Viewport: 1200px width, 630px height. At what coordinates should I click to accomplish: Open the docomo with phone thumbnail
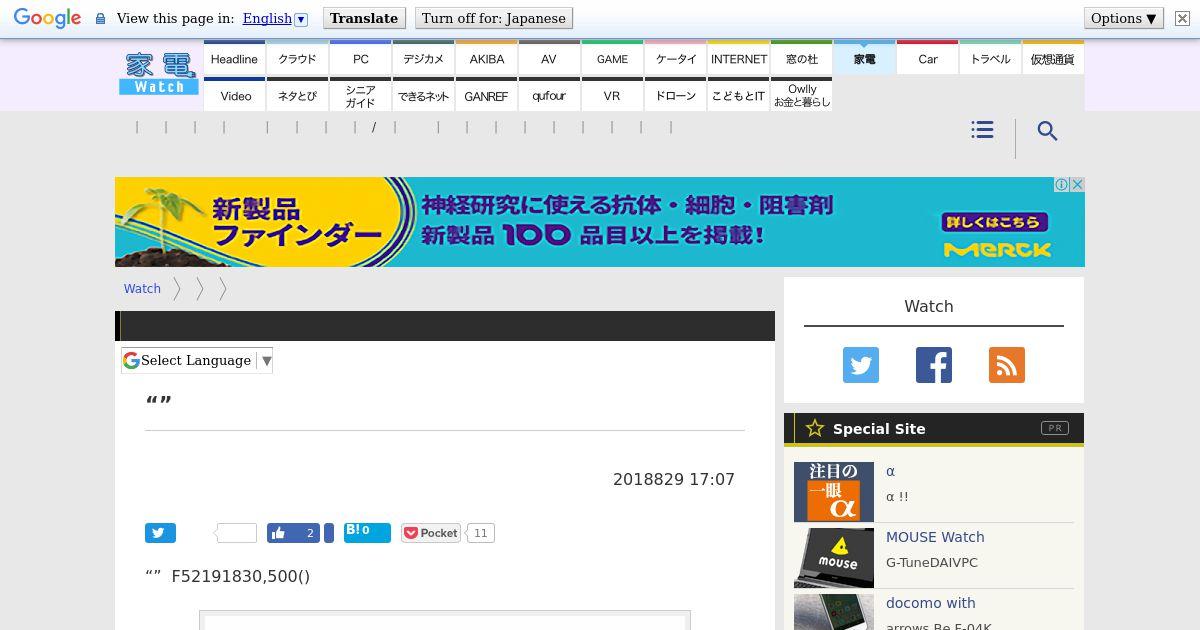pos(834,612)
